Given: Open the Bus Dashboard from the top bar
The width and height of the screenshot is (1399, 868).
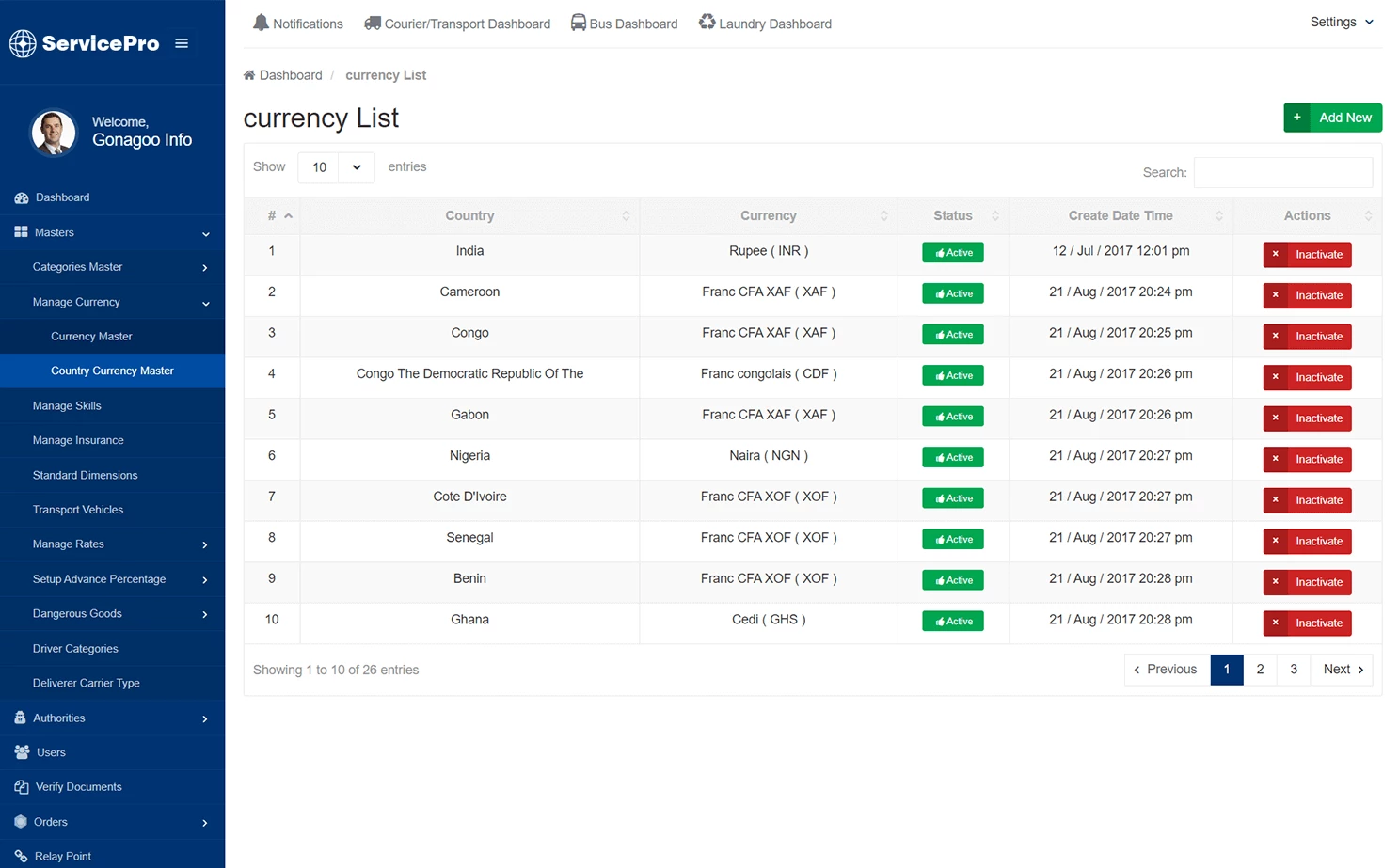Looking at the screenshot, I should coord(624,24).
